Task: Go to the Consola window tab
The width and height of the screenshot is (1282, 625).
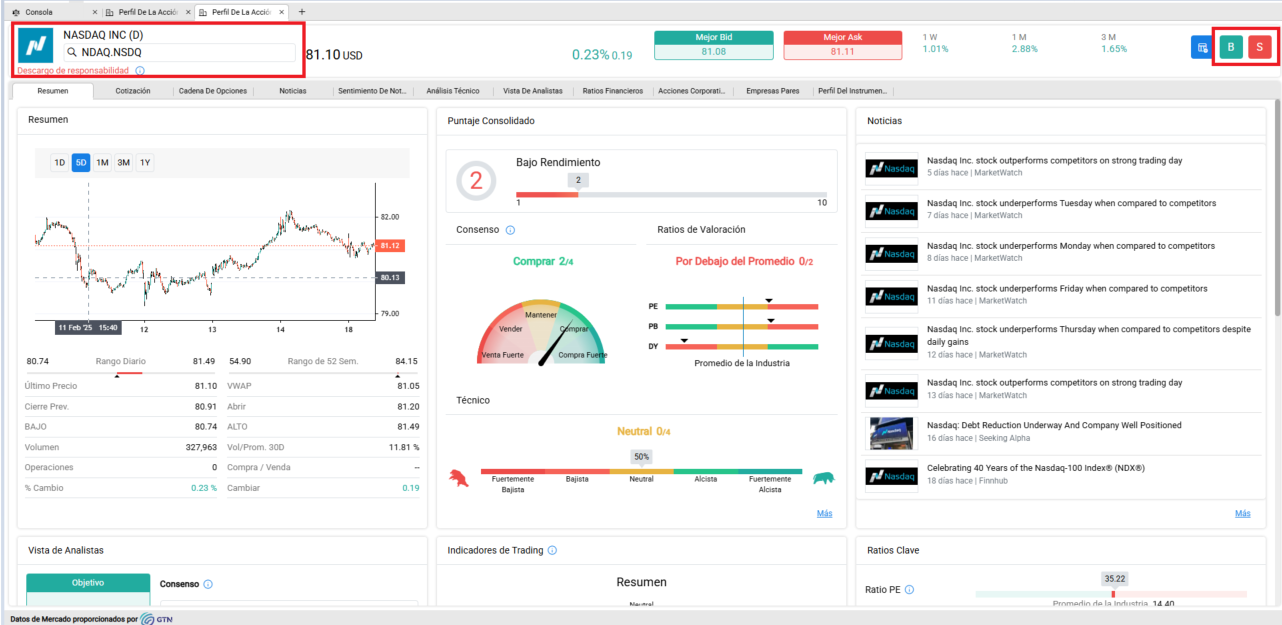Action: pos(40,12)
